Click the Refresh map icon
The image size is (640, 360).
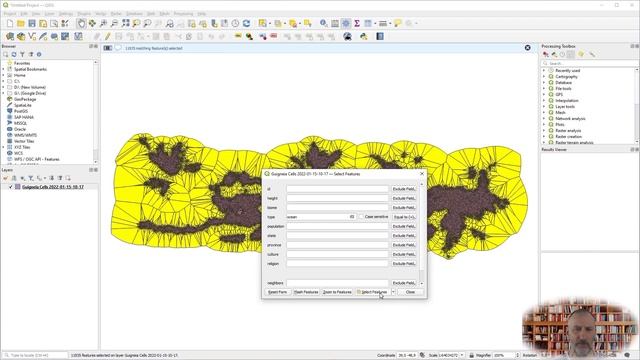click(246, 24)
